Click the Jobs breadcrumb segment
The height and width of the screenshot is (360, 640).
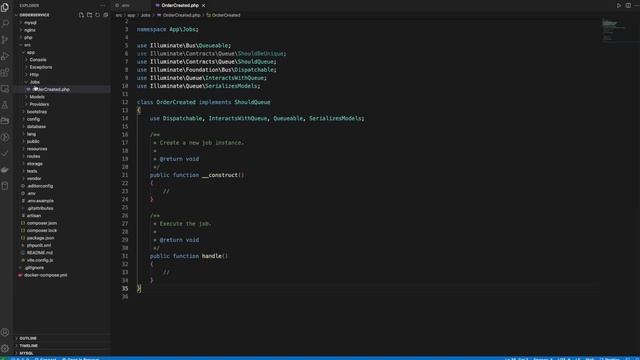(145, 15)
